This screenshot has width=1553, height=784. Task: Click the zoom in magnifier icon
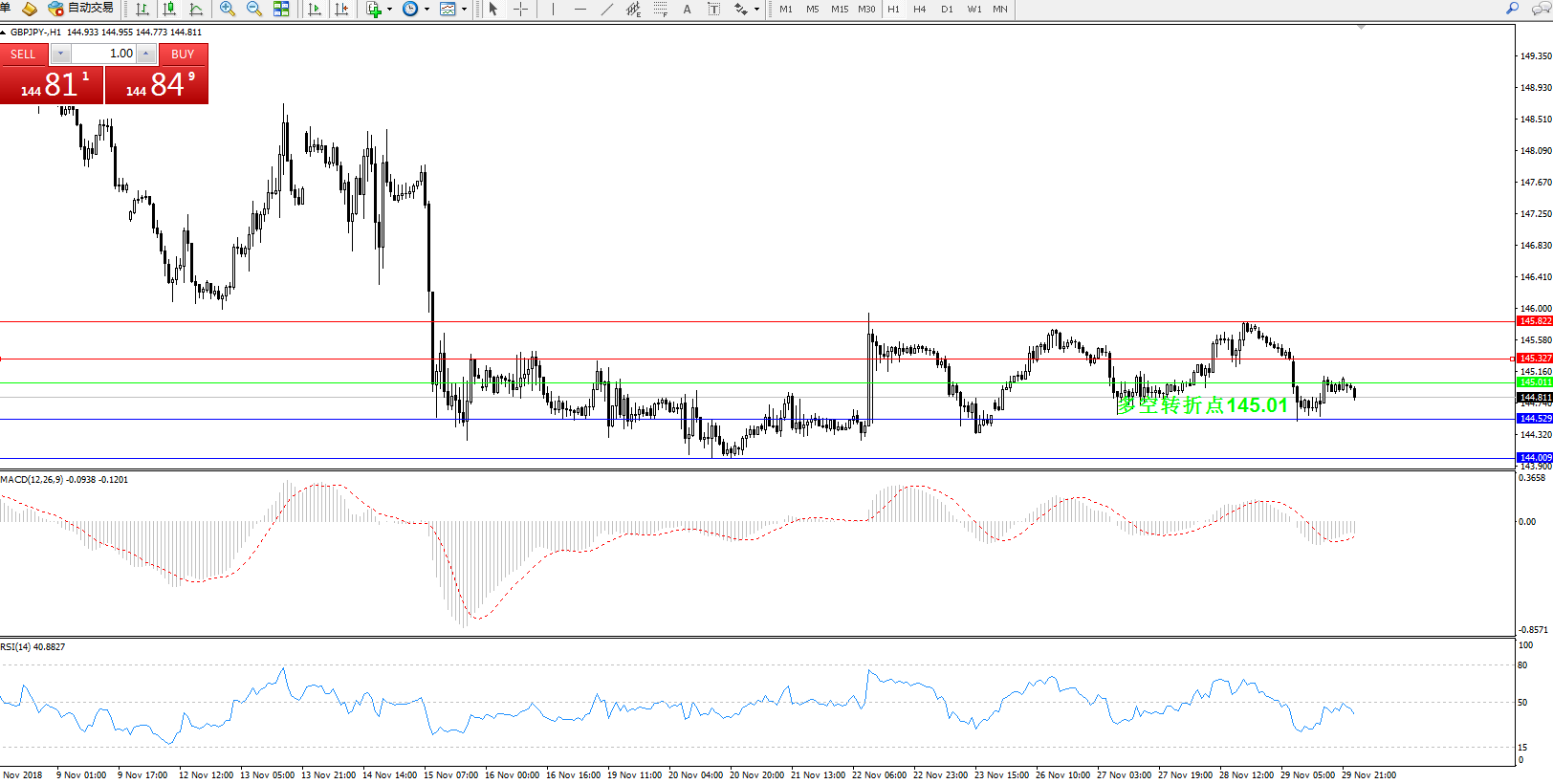point(228,10)
